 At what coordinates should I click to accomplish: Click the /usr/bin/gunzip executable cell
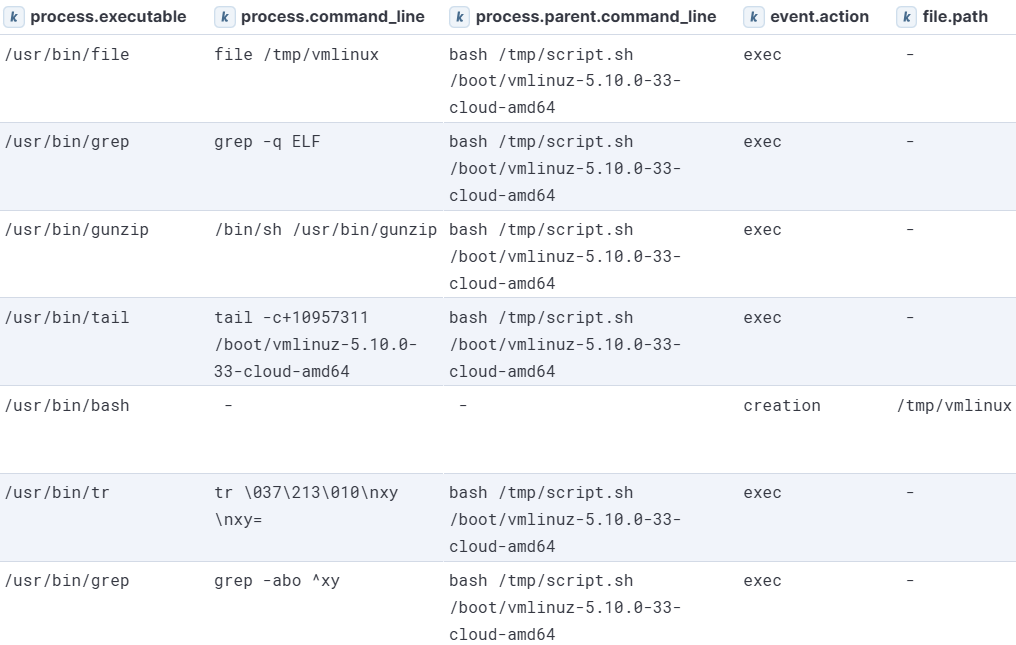[77, 230]
